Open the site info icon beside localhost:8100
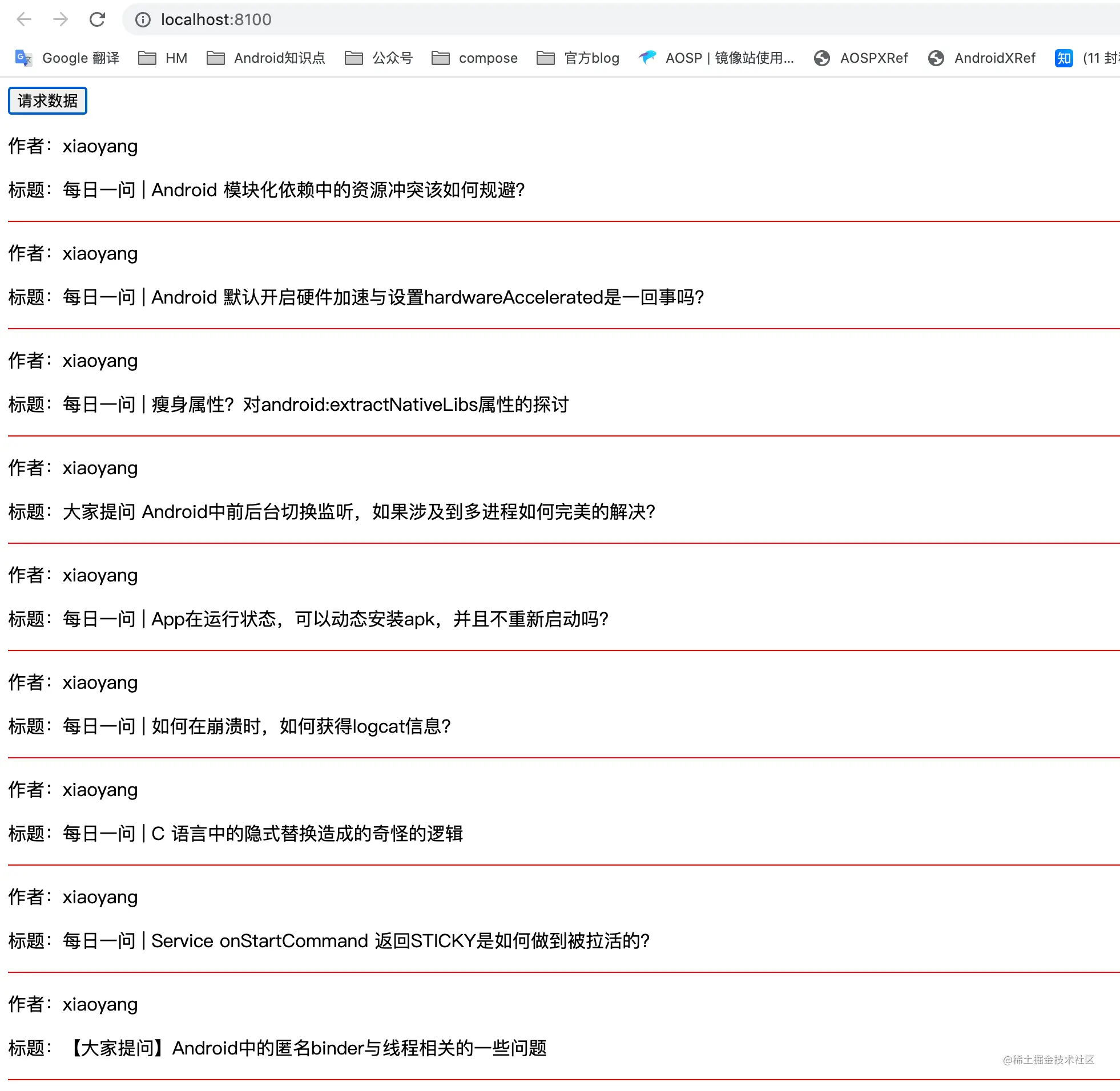The image size is (1120, 1091). click(143, 20)
